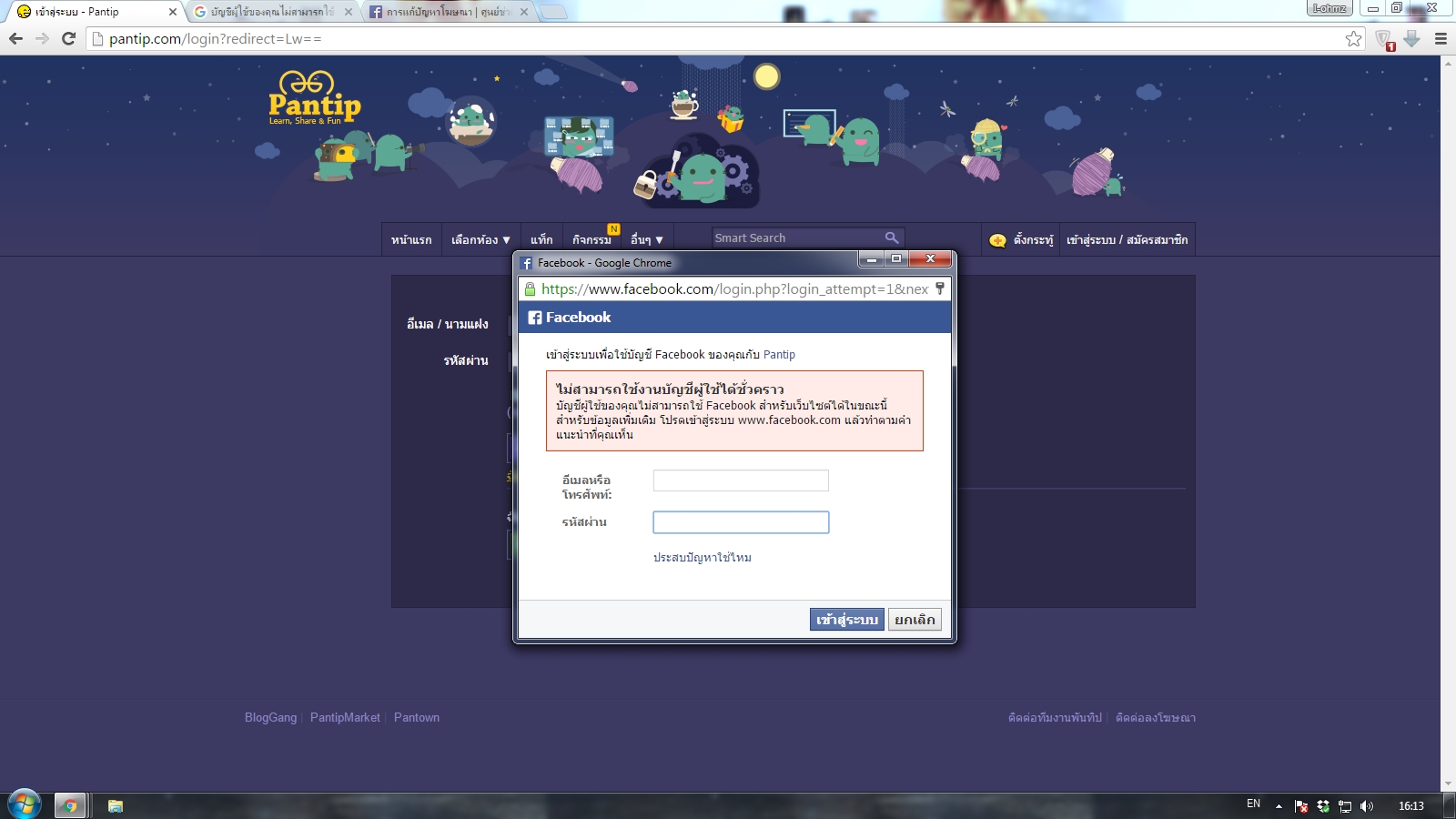Click the Chrome taskbar icon
This screenshot has height=819, width=1456.
(70, 805)
